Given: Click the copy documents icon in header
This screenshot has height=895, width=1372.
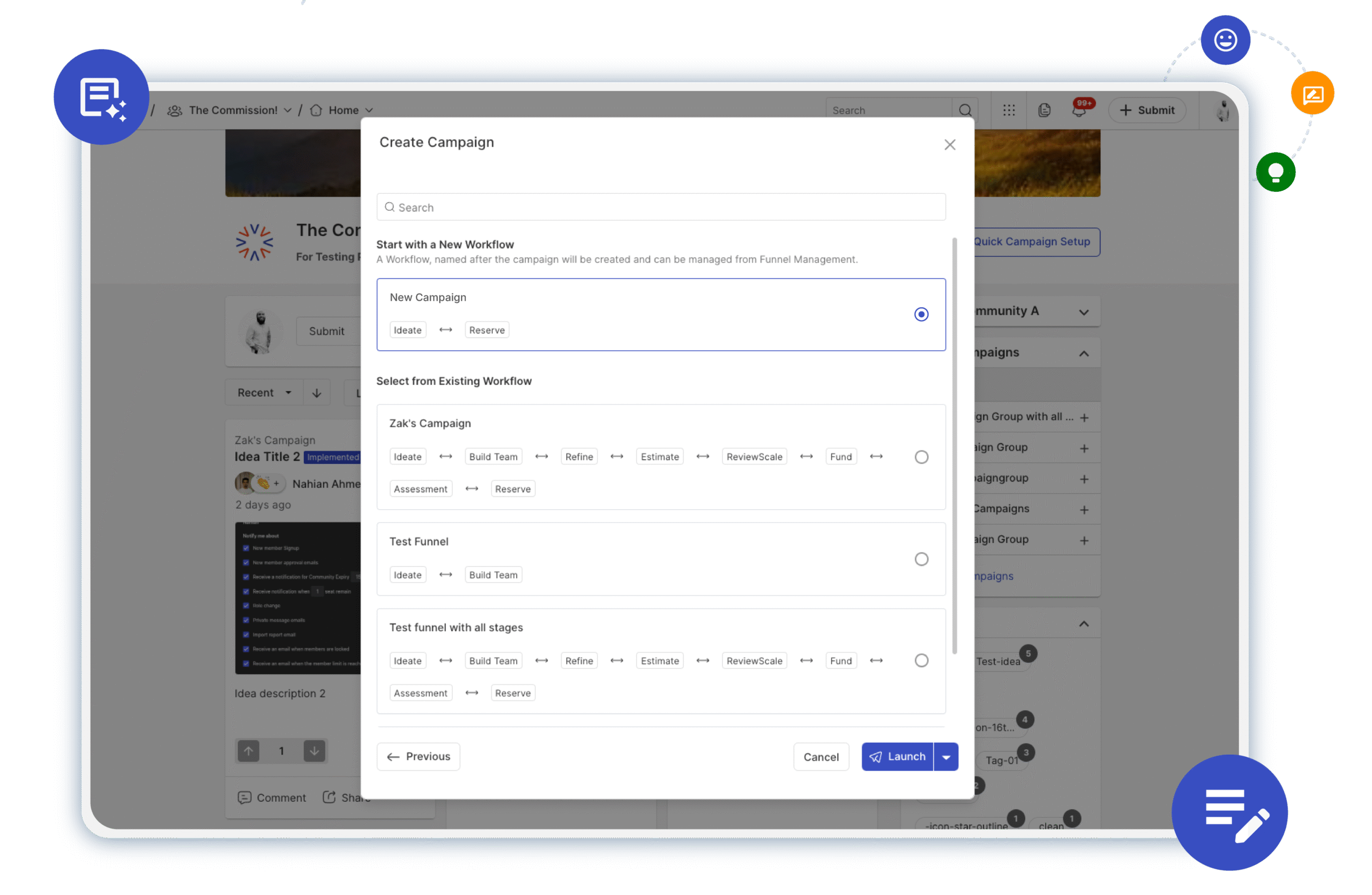Looking at the screenshot, I should (x=1044, y=110).
